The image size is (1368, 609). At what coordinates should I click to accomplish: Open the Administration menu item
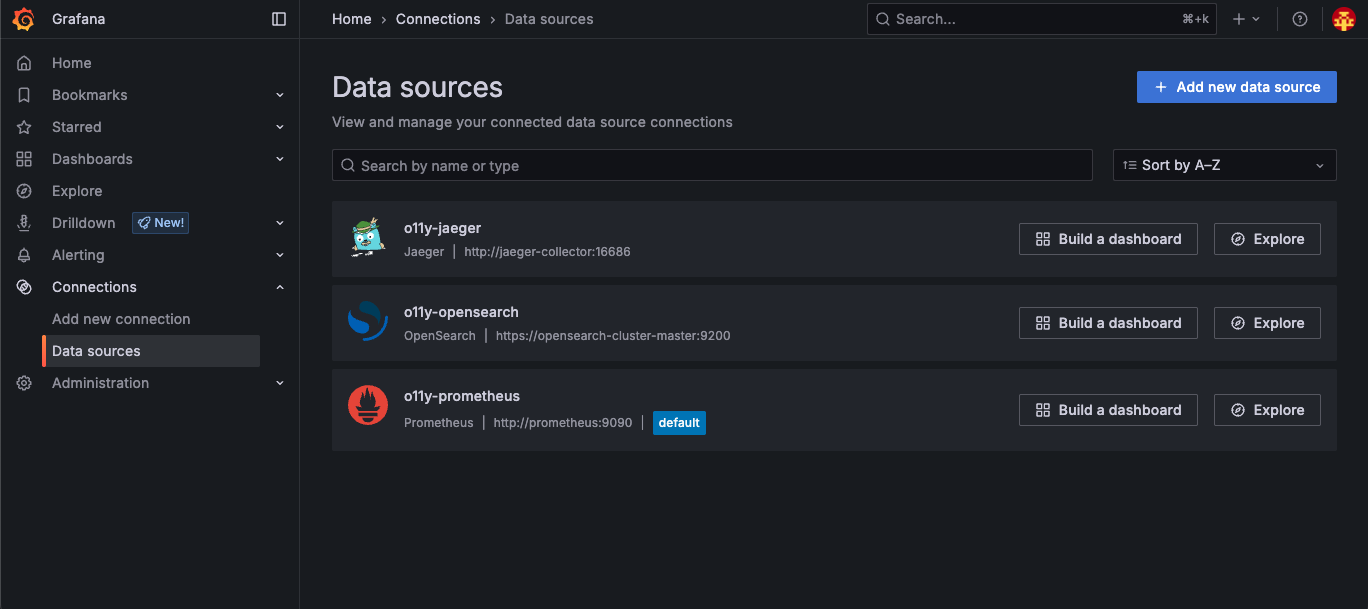[100, 383]
